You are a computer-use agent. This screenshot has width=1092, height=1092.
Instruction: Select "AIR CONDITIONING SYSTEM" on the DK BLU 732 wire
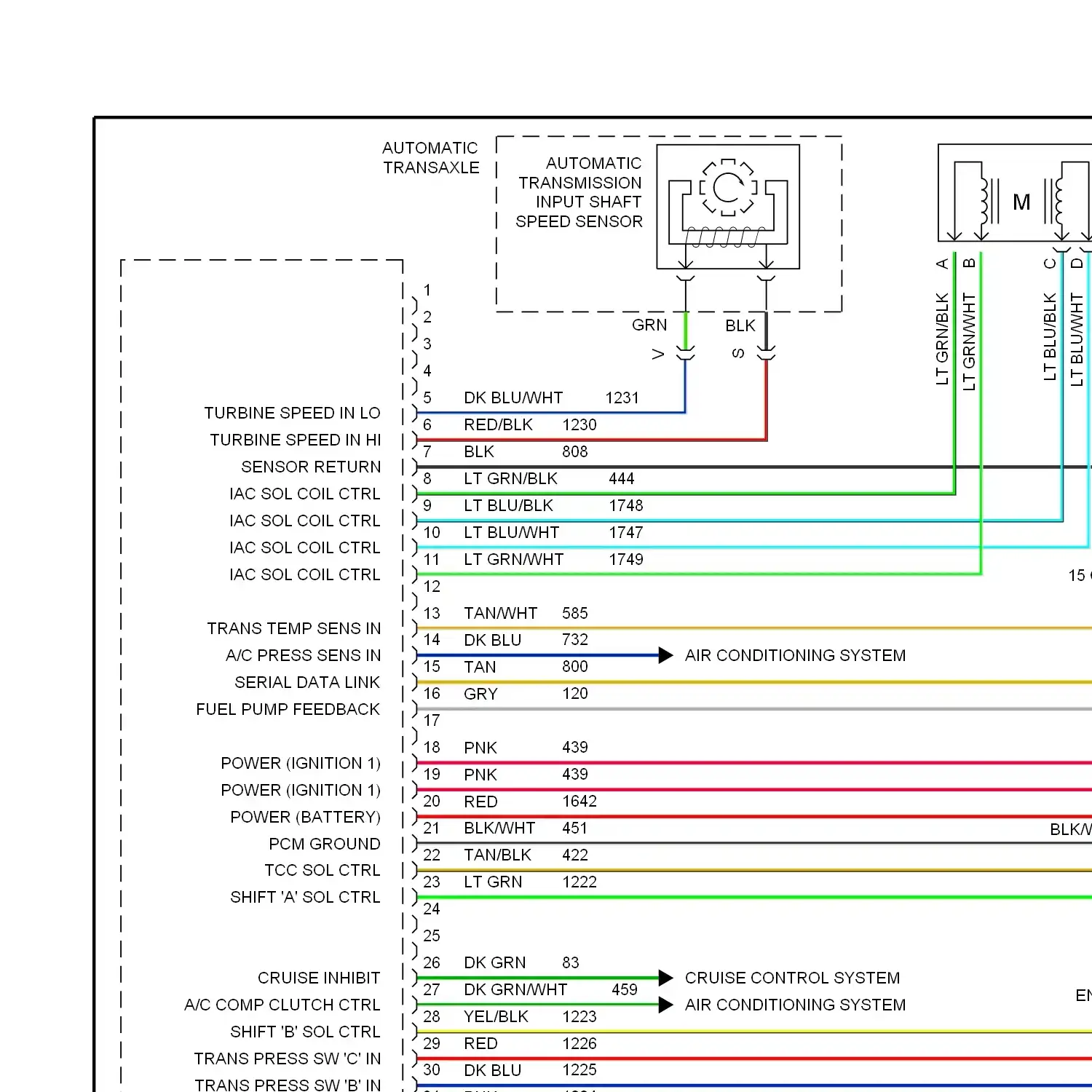[796, 655]
